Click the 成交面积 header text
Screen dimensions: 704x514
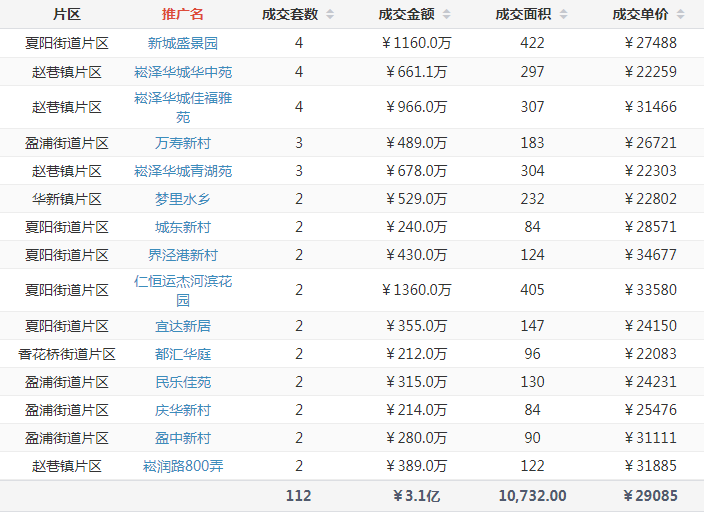pos(524,14)
